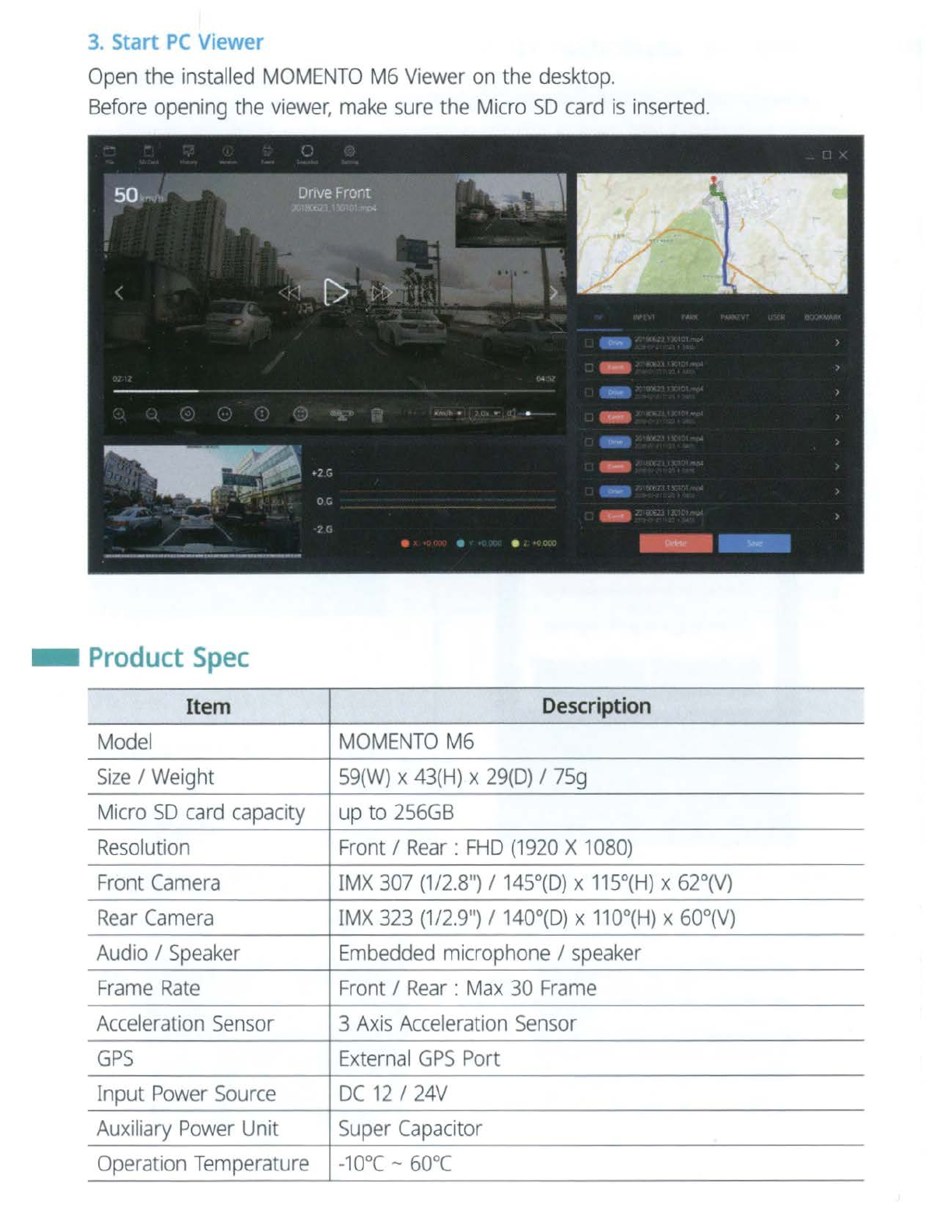This screenshot has width=952, height=1232.
Task: Switch to the INFEVT tab
Action: pyautogui.click(x=644, y=317)
